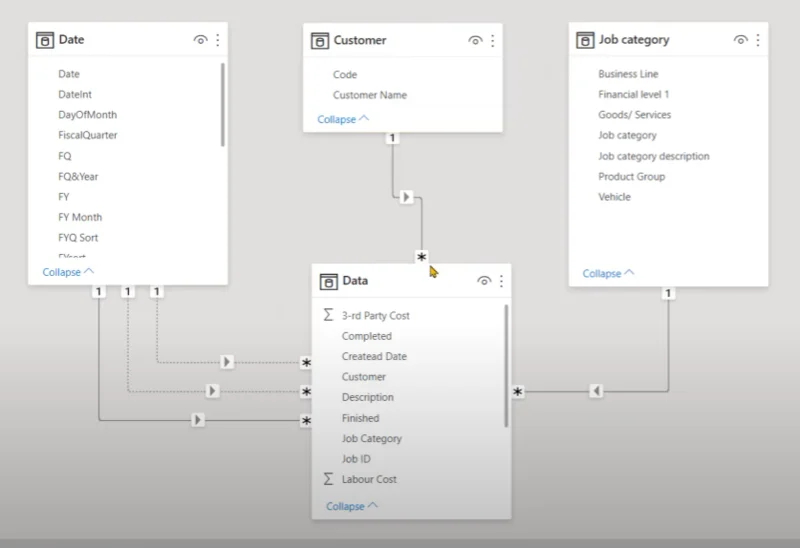Click the Customer table icon in header
Viewport: 800px width, 548px height.
320,40
